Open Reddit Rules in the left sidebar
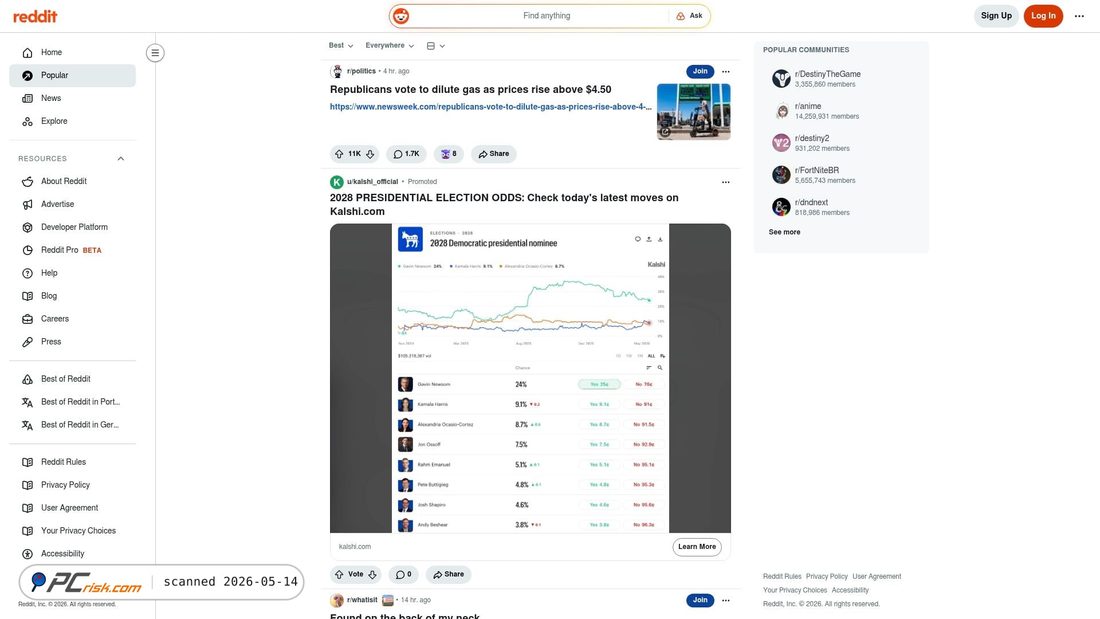This screenshot has height=619, width=1100. click(x=72, y=462)
